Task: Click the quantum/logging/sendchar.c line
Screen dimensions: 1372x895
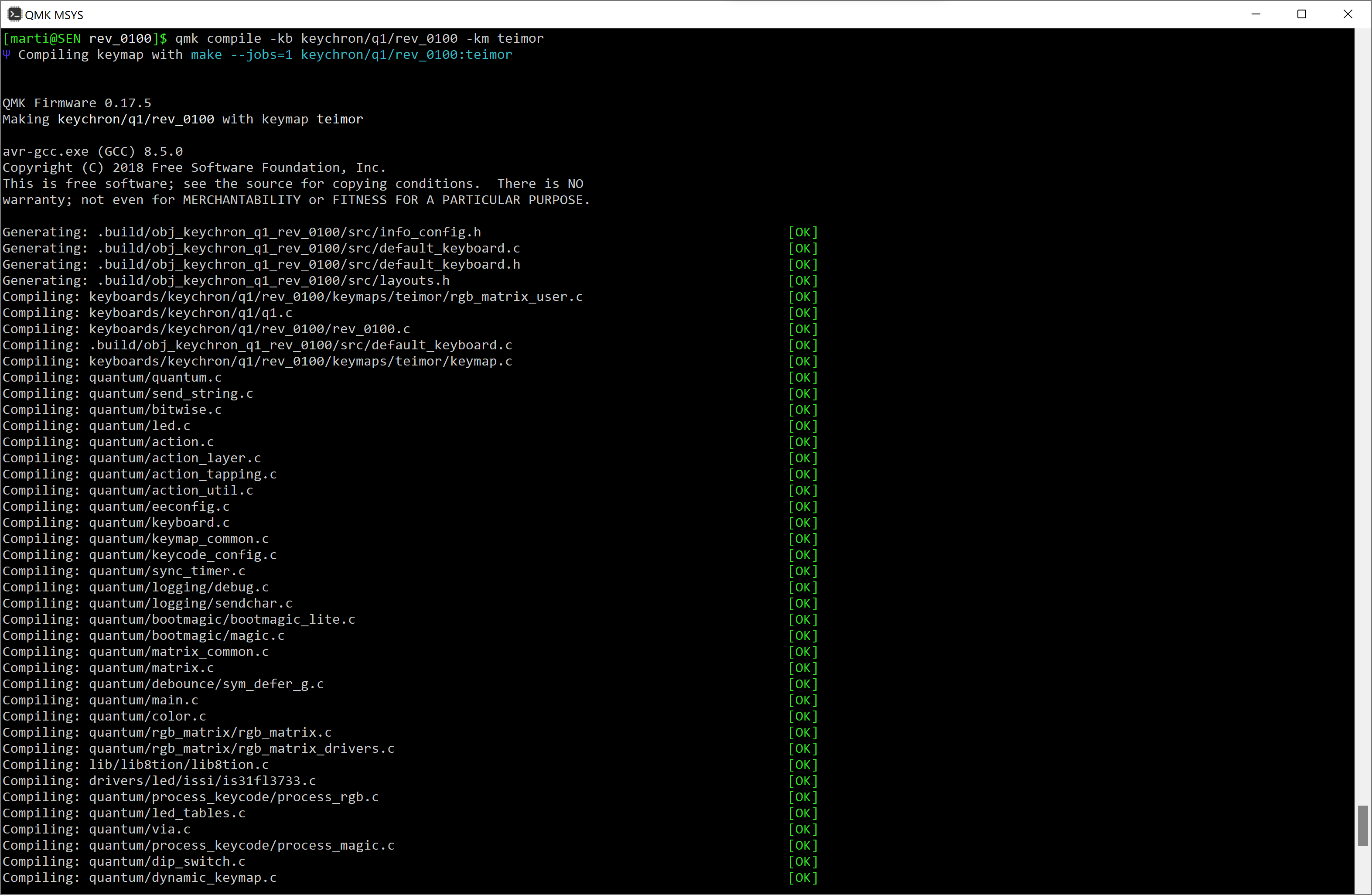Action: pos(147,604)
